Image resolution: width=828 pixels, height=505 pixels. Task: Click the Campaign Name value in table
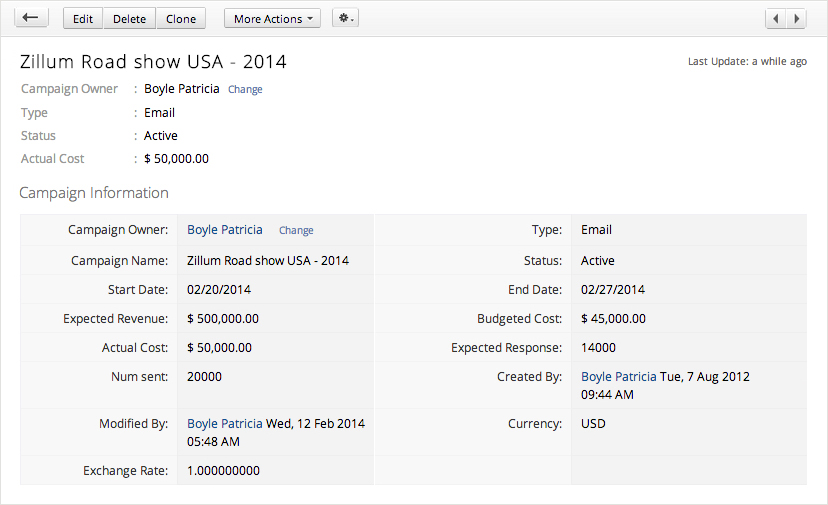click(x=268, y=261)
